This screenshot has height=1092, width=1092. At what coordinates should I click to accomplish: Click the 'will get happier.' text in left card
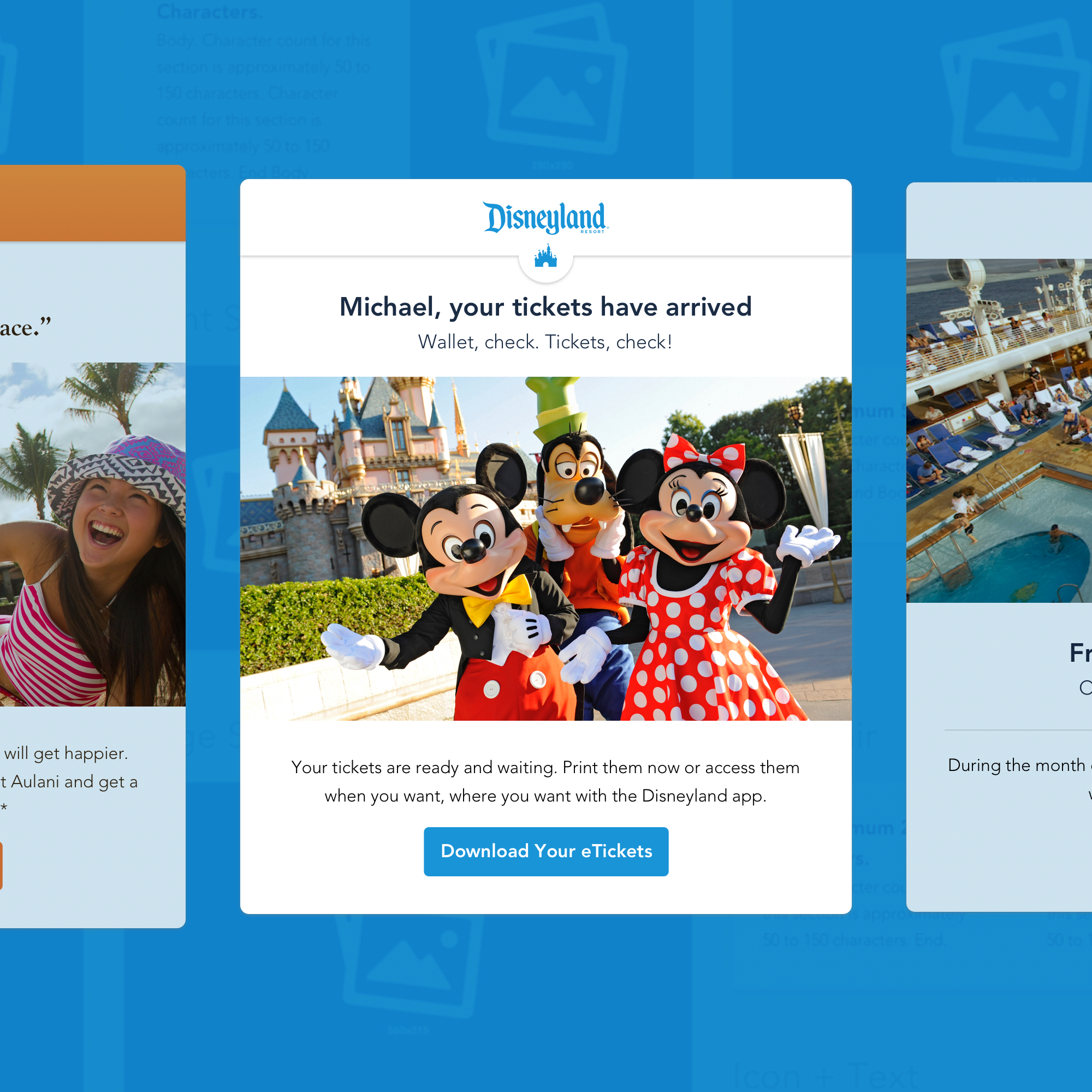tap(66, 753)
